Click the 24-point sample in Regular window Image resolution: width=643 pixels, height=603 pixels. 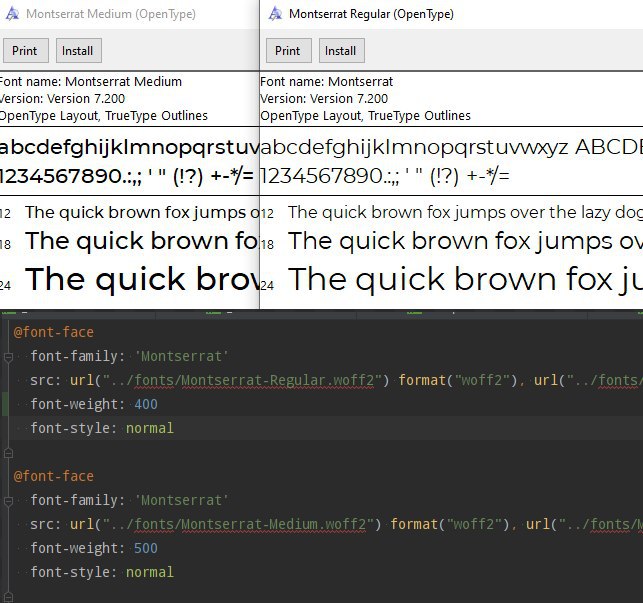(x=465, y=280)
